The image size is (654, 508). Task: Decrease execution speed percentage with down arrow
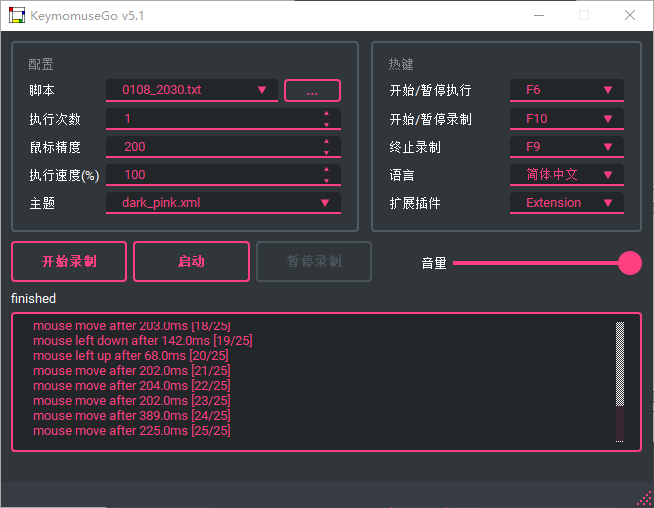[326, 180]
